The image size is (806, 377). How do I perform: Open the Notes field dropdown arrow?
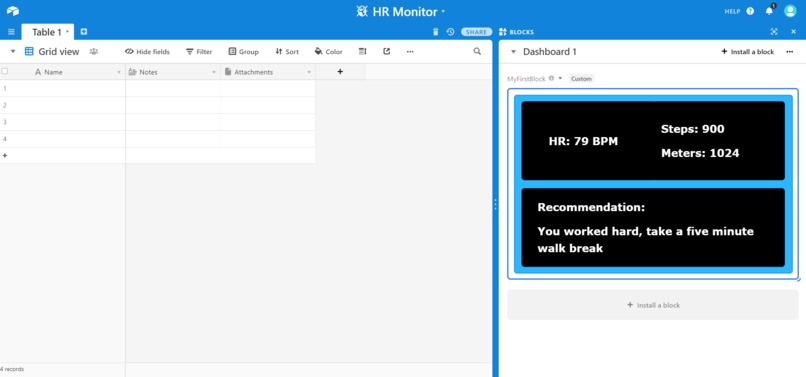point(214,73)
